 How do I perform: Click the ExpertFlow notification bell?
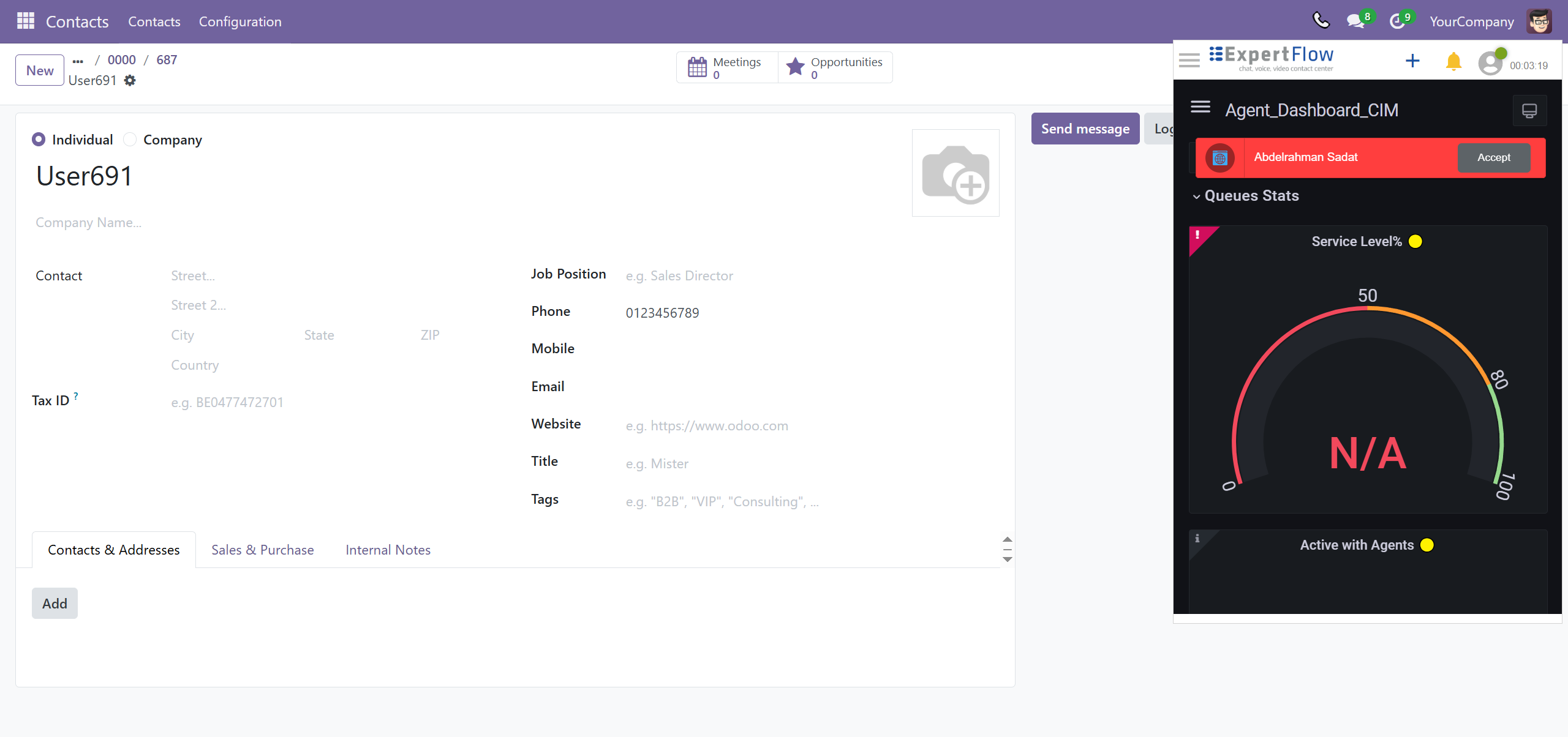pyautogui.click(x=1453, y=61)
